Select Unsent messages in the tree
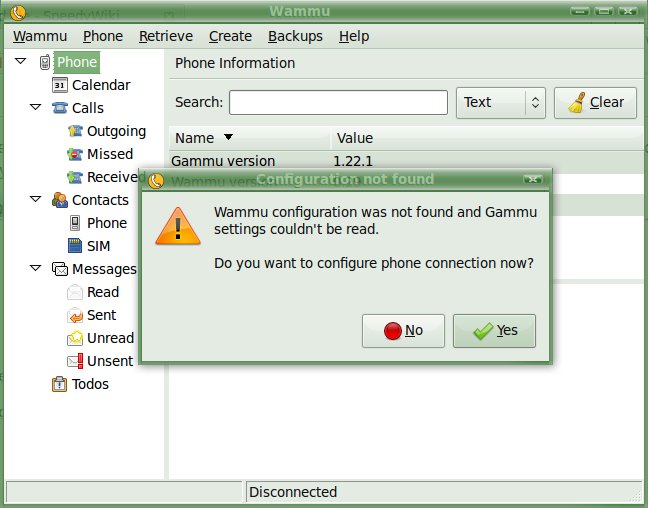This screenshot has height=508, width=648. coord(110,361)
